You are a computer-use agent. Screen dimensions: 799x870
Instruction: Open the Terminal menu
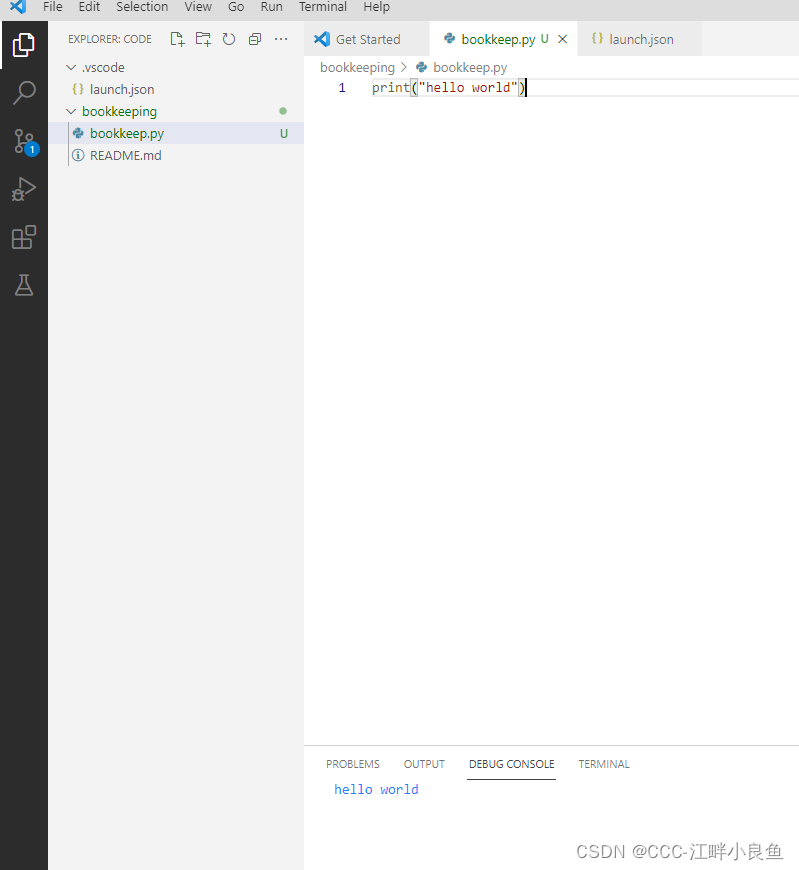(x=323, y=7)
